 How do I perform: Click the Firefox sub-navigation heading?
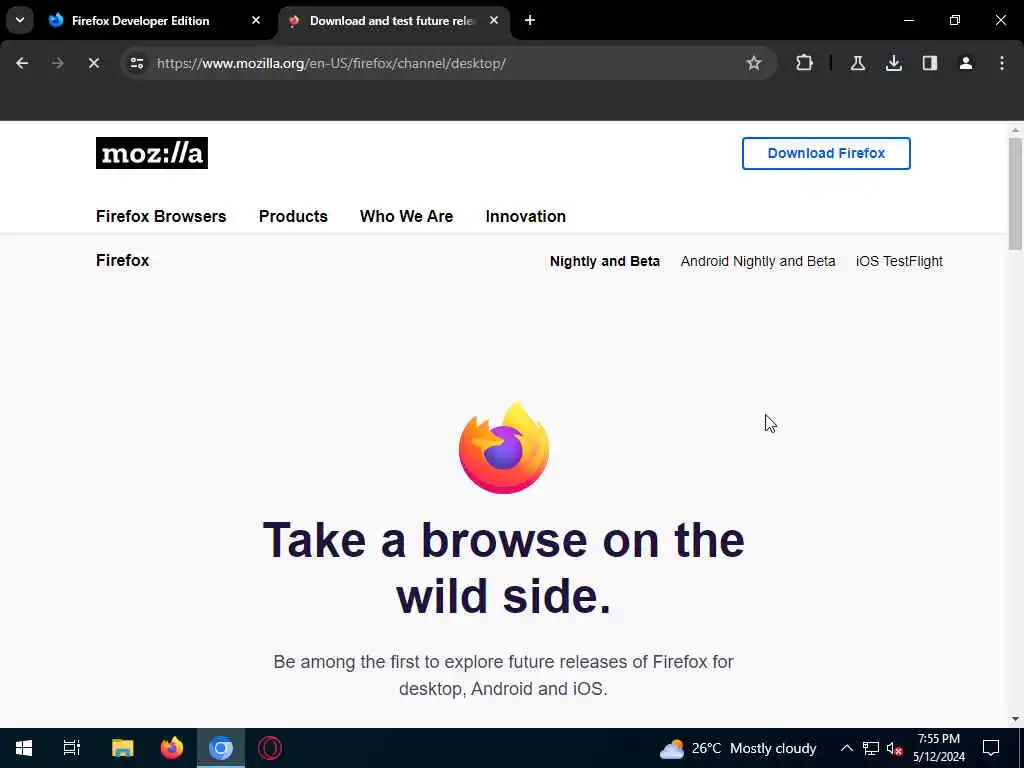123,261
